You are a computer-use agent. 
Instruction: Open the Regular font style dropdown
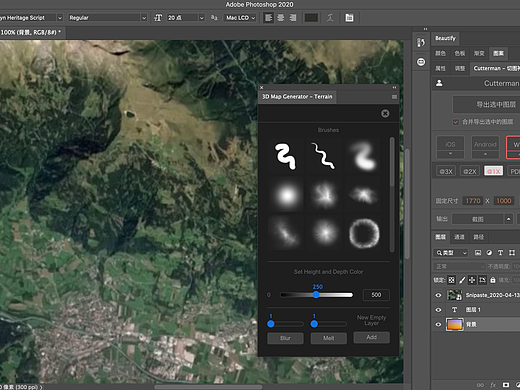(x=144, y=18)
